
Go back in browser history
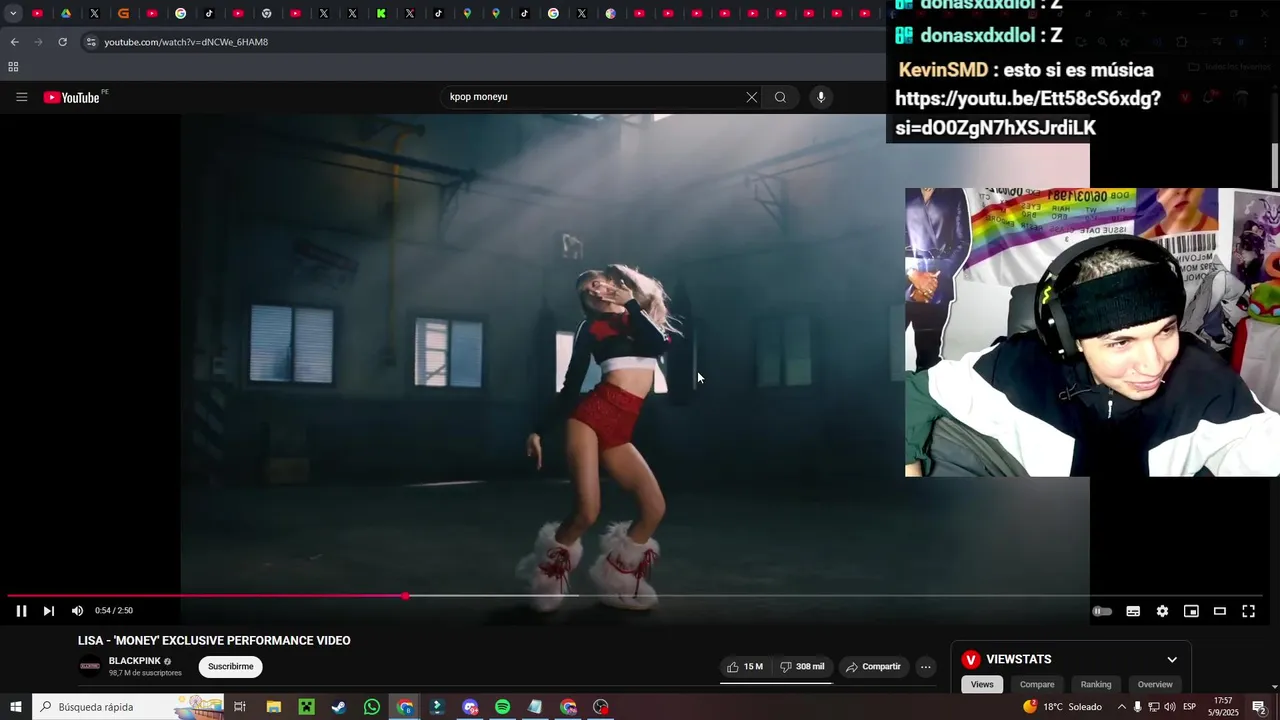[x=14, y=42]
